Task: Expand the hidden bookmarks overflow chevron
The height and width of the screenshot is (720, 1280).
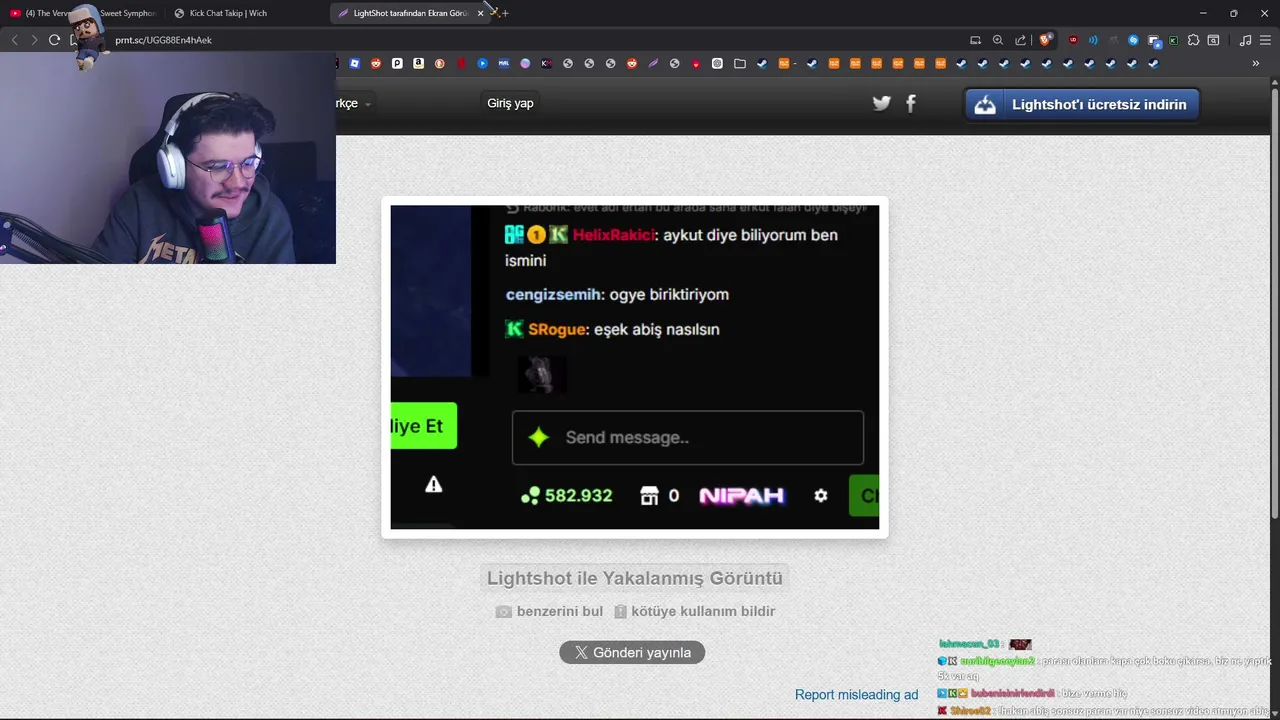Action: click(1256, 63)
